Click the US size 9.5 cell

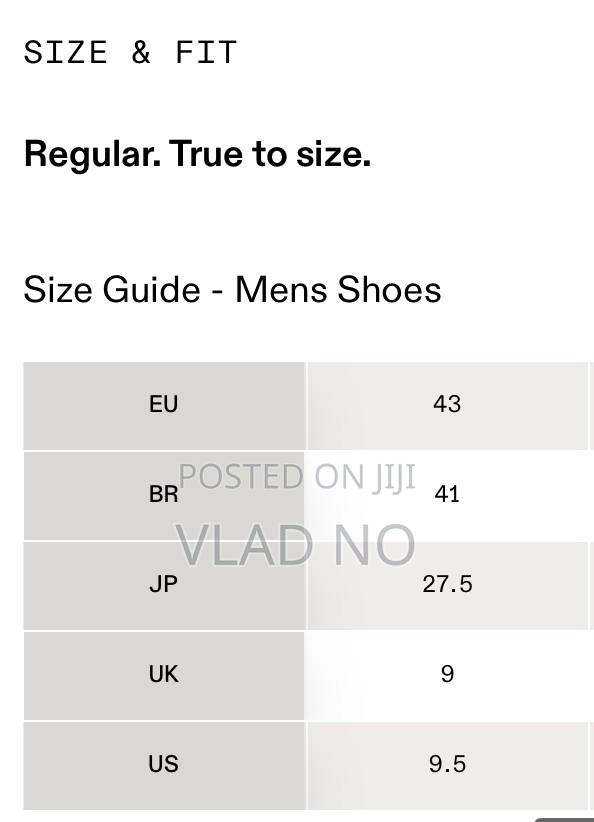(x=447, y=765)
